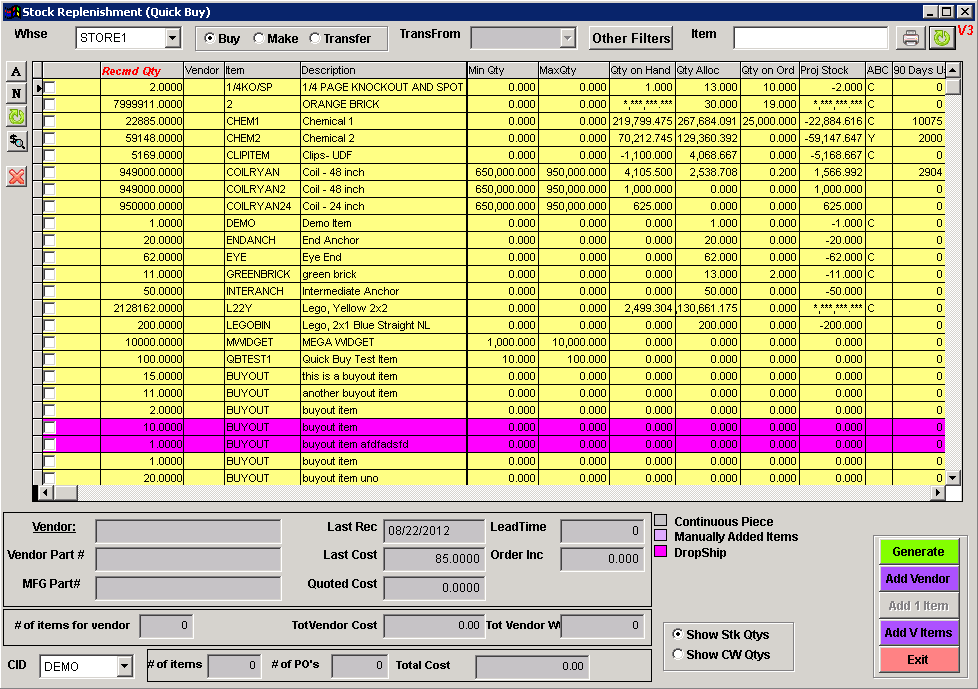This screenshot has width=978, height=689.
Task: Open Other Filters
Action: [630, 38]
